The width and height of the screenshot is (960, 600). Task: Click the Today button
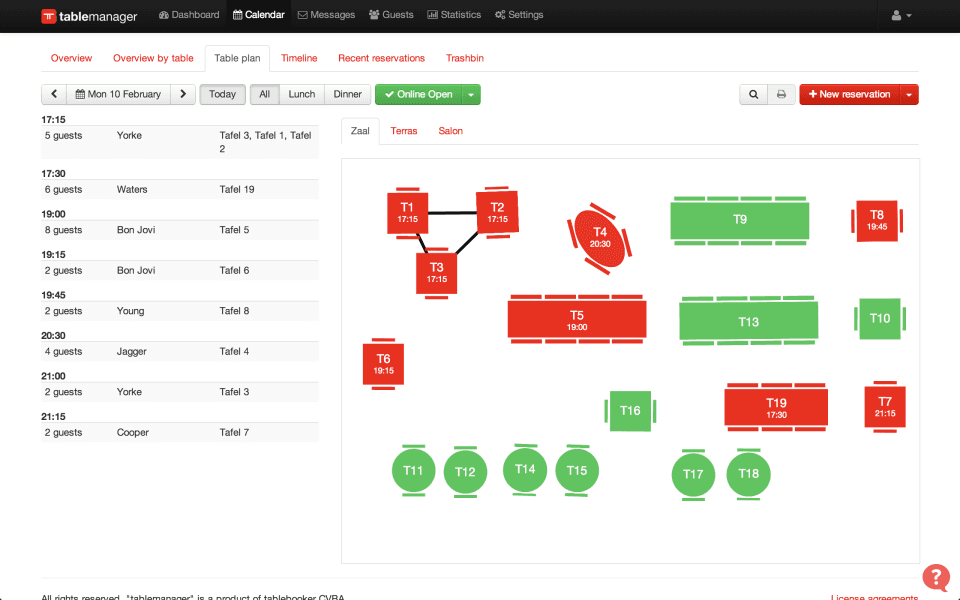(222, 94)
